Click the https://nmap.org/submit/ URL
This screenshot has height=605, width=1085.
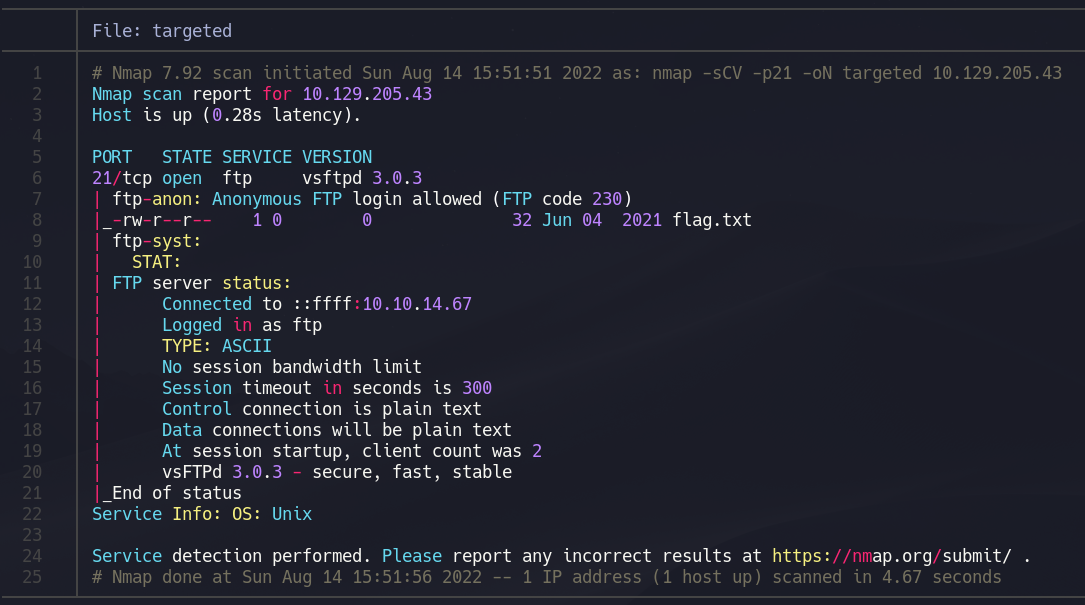coord(891,556)
